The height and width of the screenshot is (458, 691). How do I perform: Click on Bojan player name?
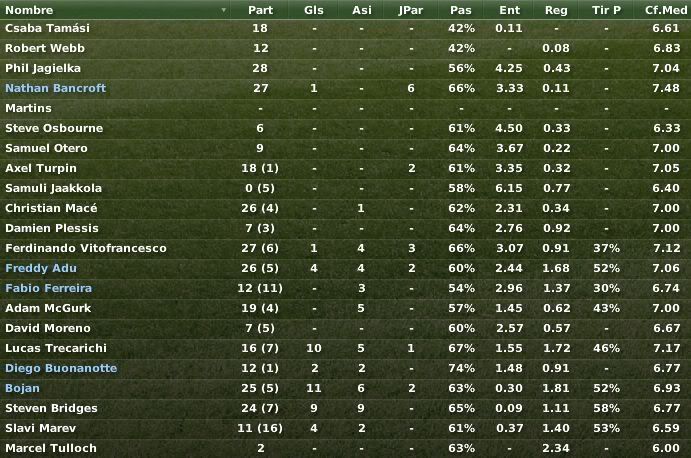click(22, 388)
